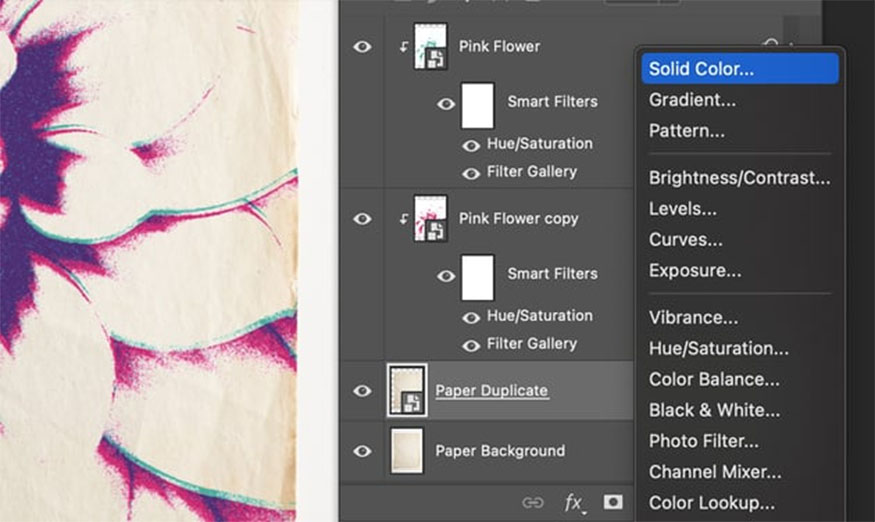The image size is (875, 522).
Task: Click the Paper Duplicate layer name
Action: (x=492, y=390)
